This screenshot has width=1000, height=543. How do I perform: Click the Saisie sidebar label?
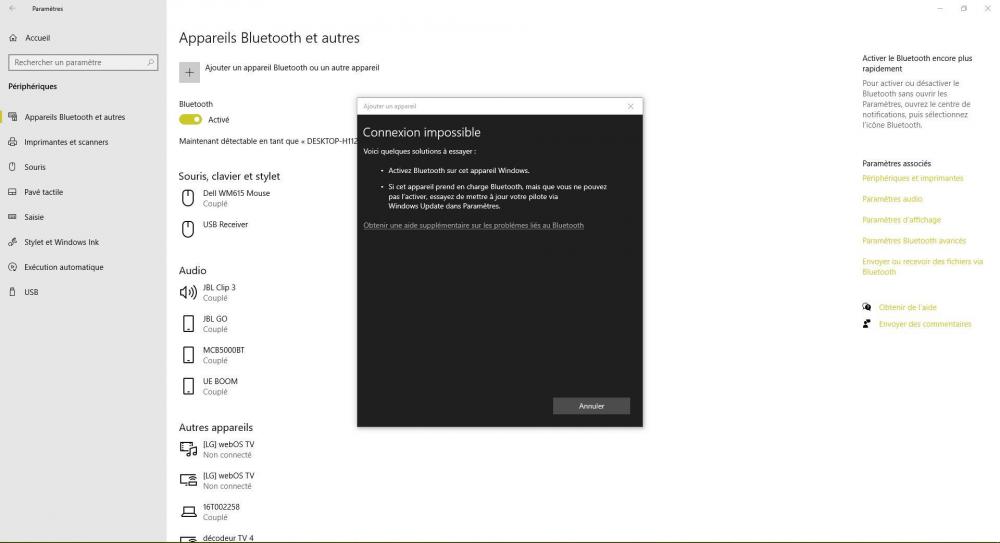(34, 217)
